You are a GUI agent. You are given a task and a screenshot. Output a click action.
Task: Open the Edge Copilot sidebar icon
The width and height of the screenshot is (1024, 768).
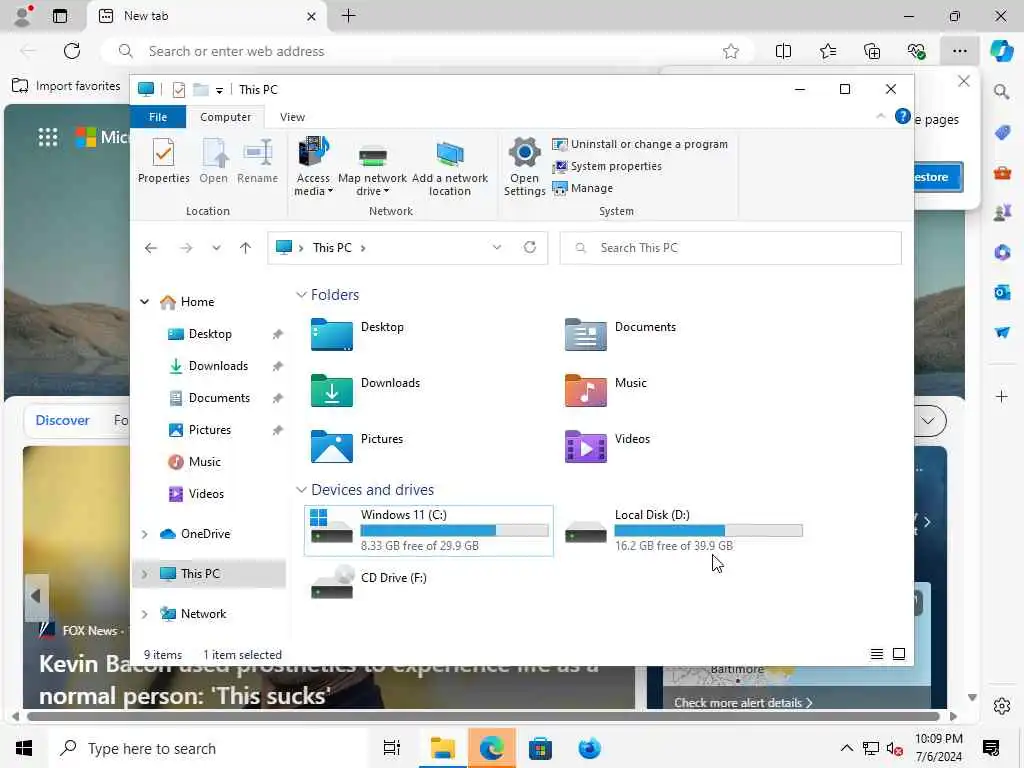point(1001,50)
